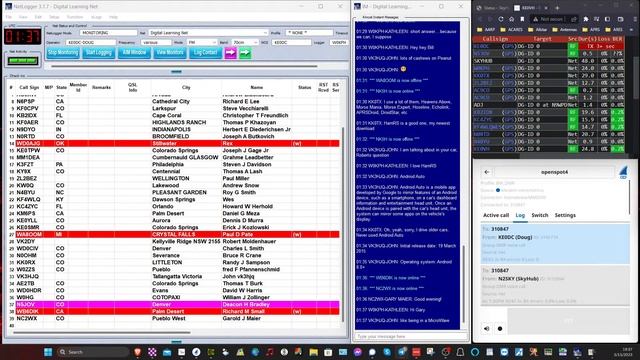Click the instant messenger window vertical scrollbar

pyautogui.click(x=463, y=284)
